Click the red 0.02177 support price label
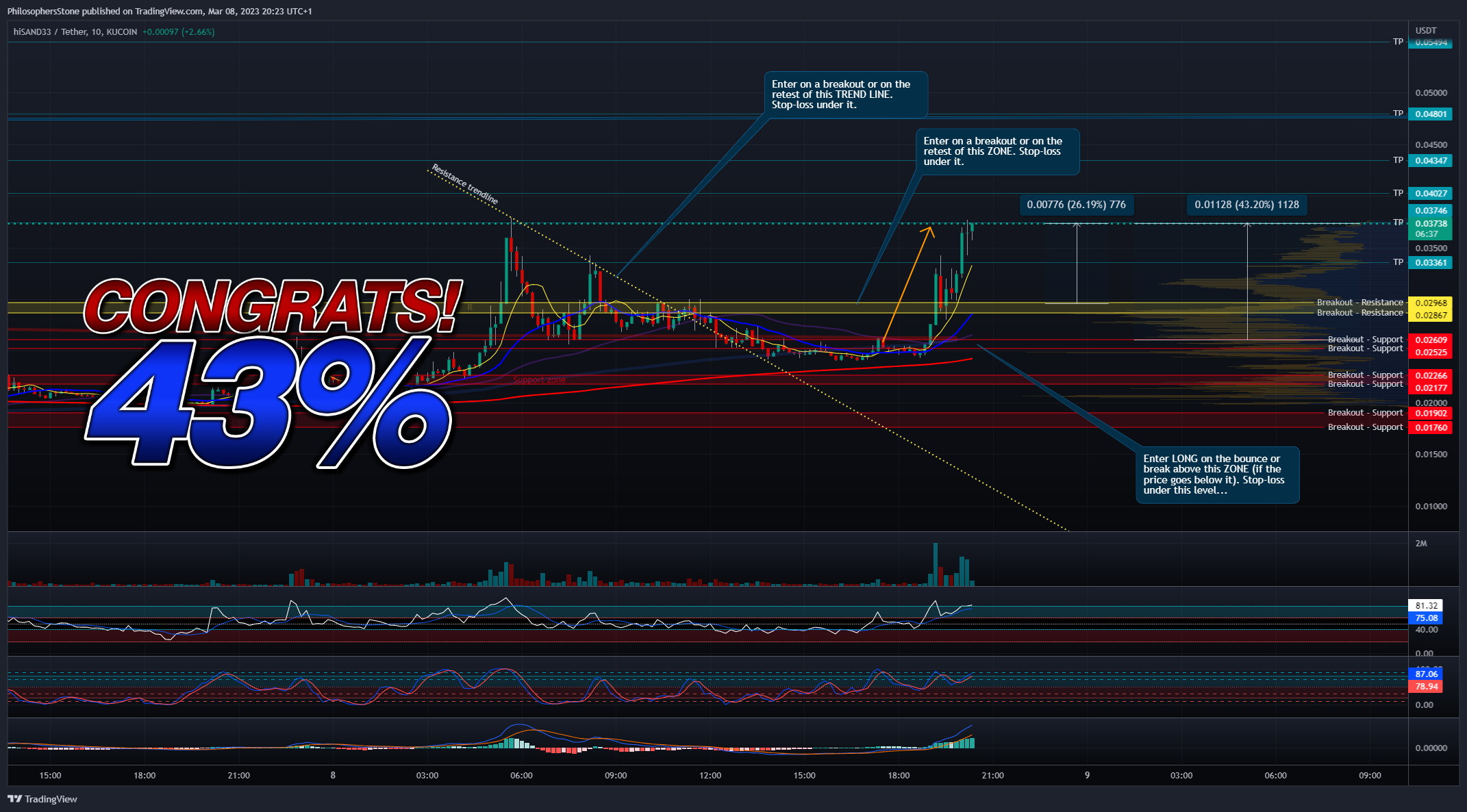This screenshot has width=1467, height=812. 1431,388
